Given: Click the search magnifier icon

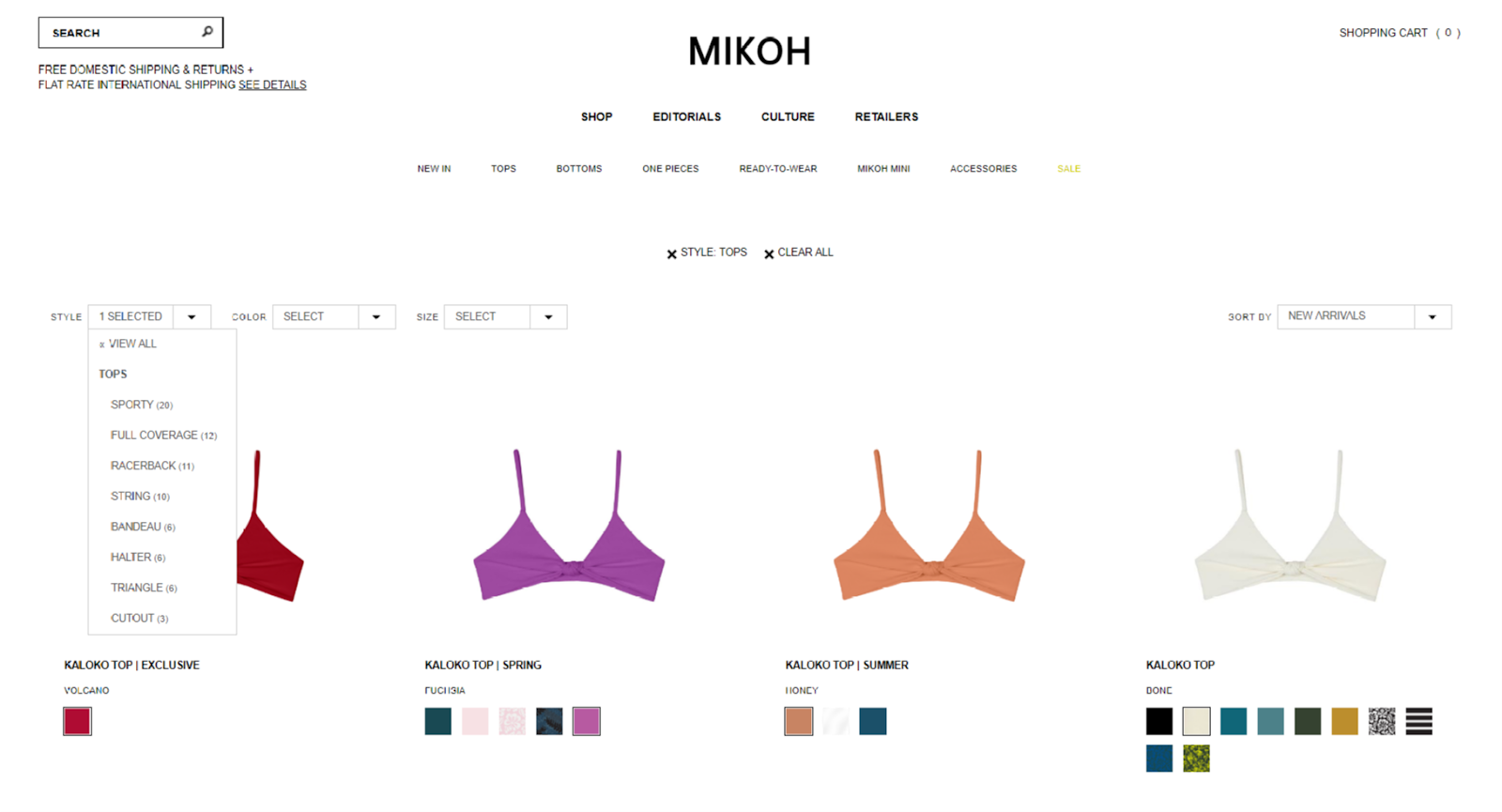Looking at the screenshot, I should point(207,32).
